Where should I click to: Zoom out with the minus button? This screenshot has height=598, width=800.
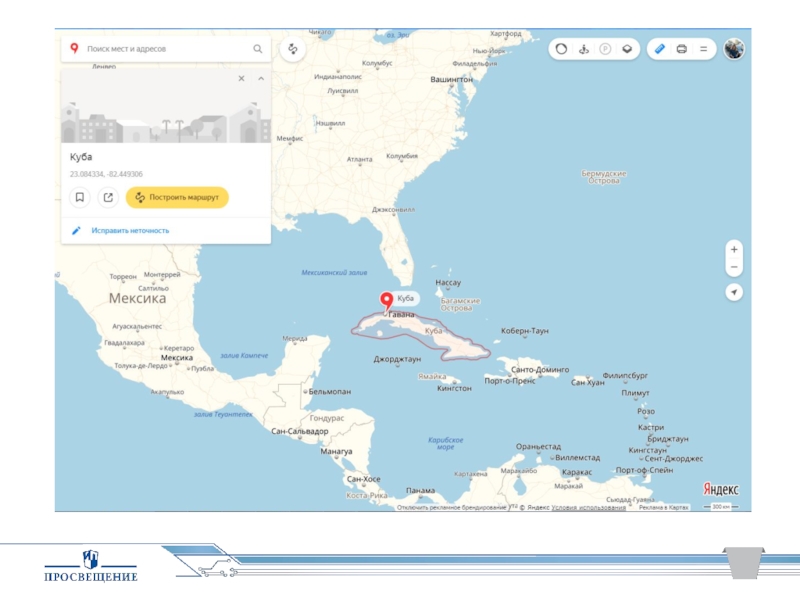[x=734, y=267]
